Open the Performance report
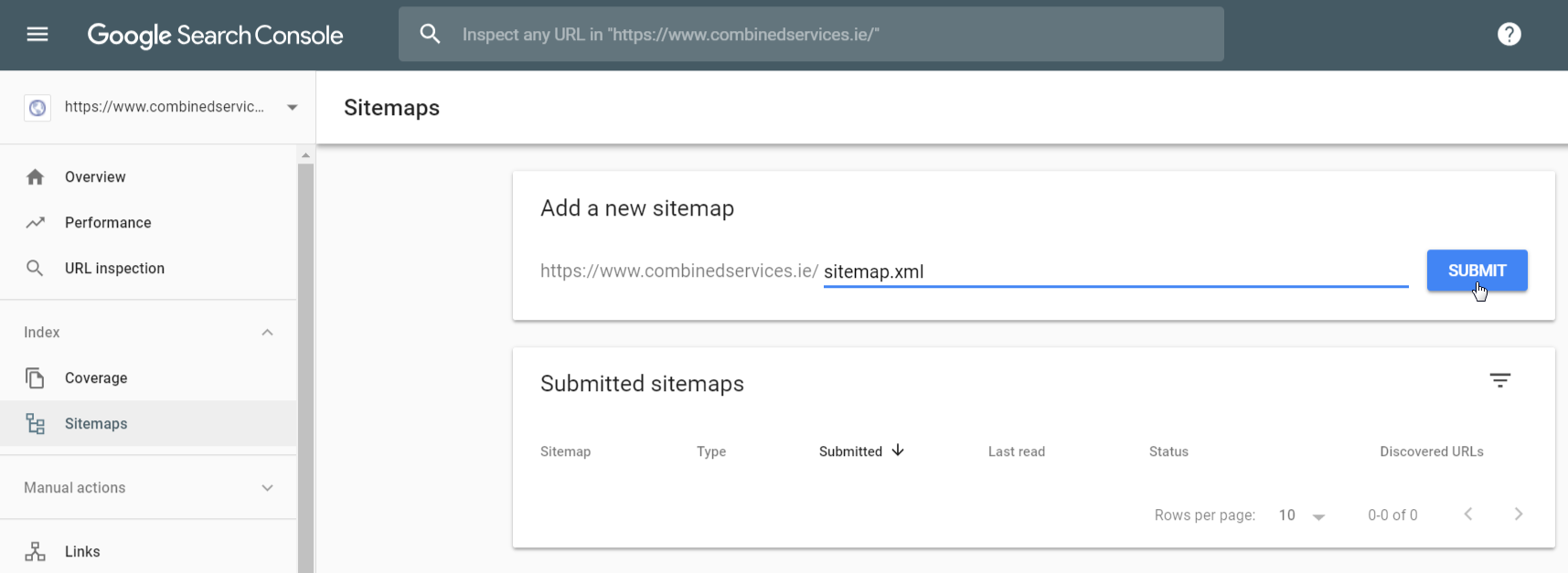Screen dimensions: 1568x573 point(148,223)
